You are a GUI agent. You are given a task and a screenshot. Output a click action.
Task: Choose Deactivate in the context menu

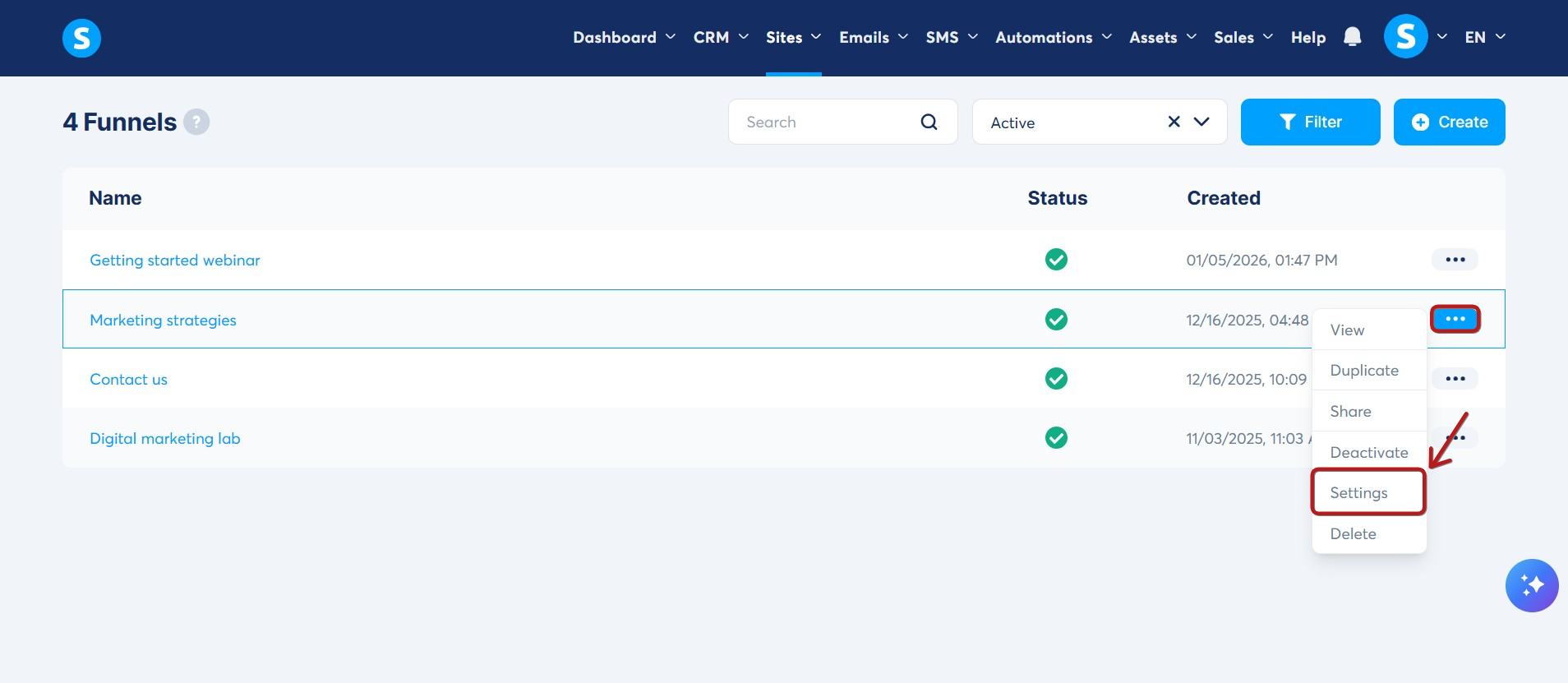pos(1368,452)
